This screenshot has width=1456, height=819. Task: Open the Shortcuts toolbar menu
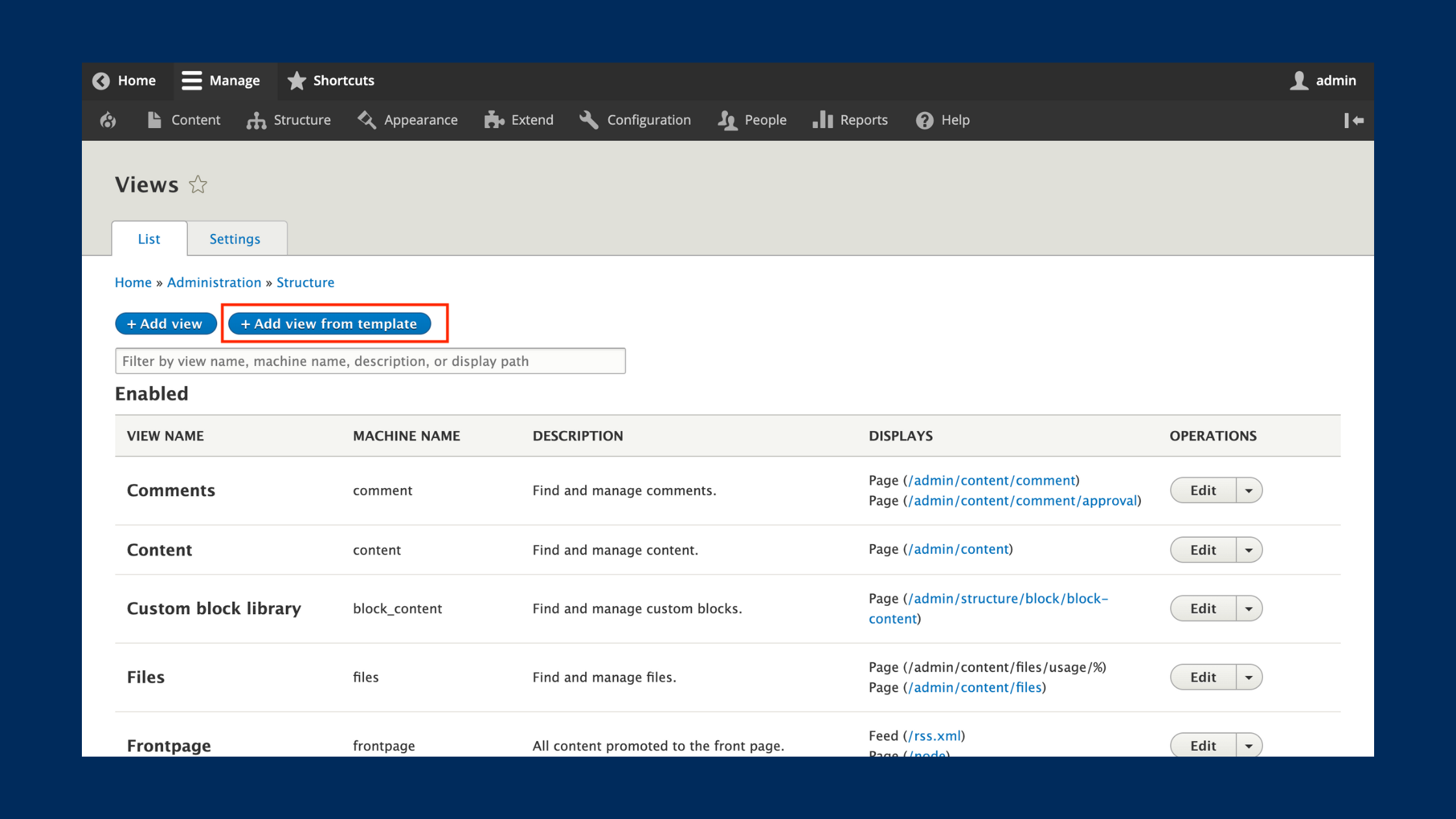tap(331, 81)
